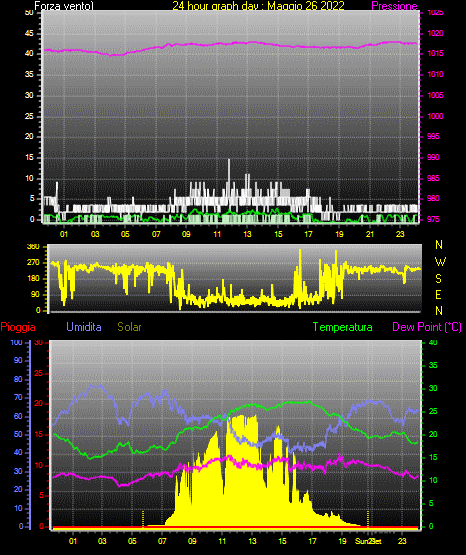Click the red 'Pioggia' legend label
The image size is (466, 555).
click(x=18, y=327)
